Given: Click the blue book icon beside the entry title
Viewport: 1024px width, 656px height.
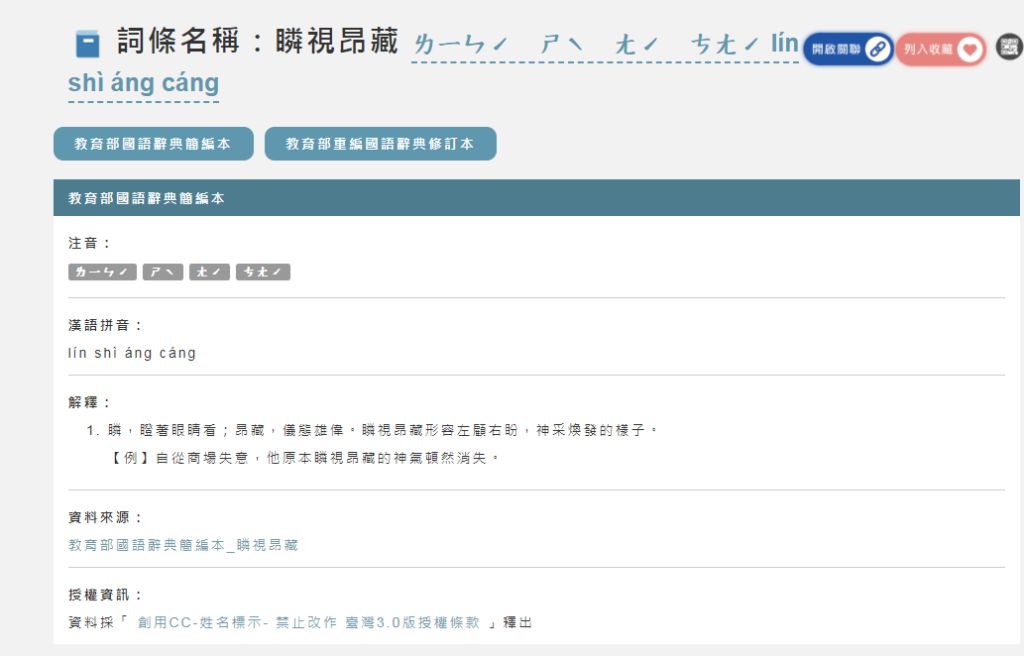Looking at the screenshot, I should (88, 44).
